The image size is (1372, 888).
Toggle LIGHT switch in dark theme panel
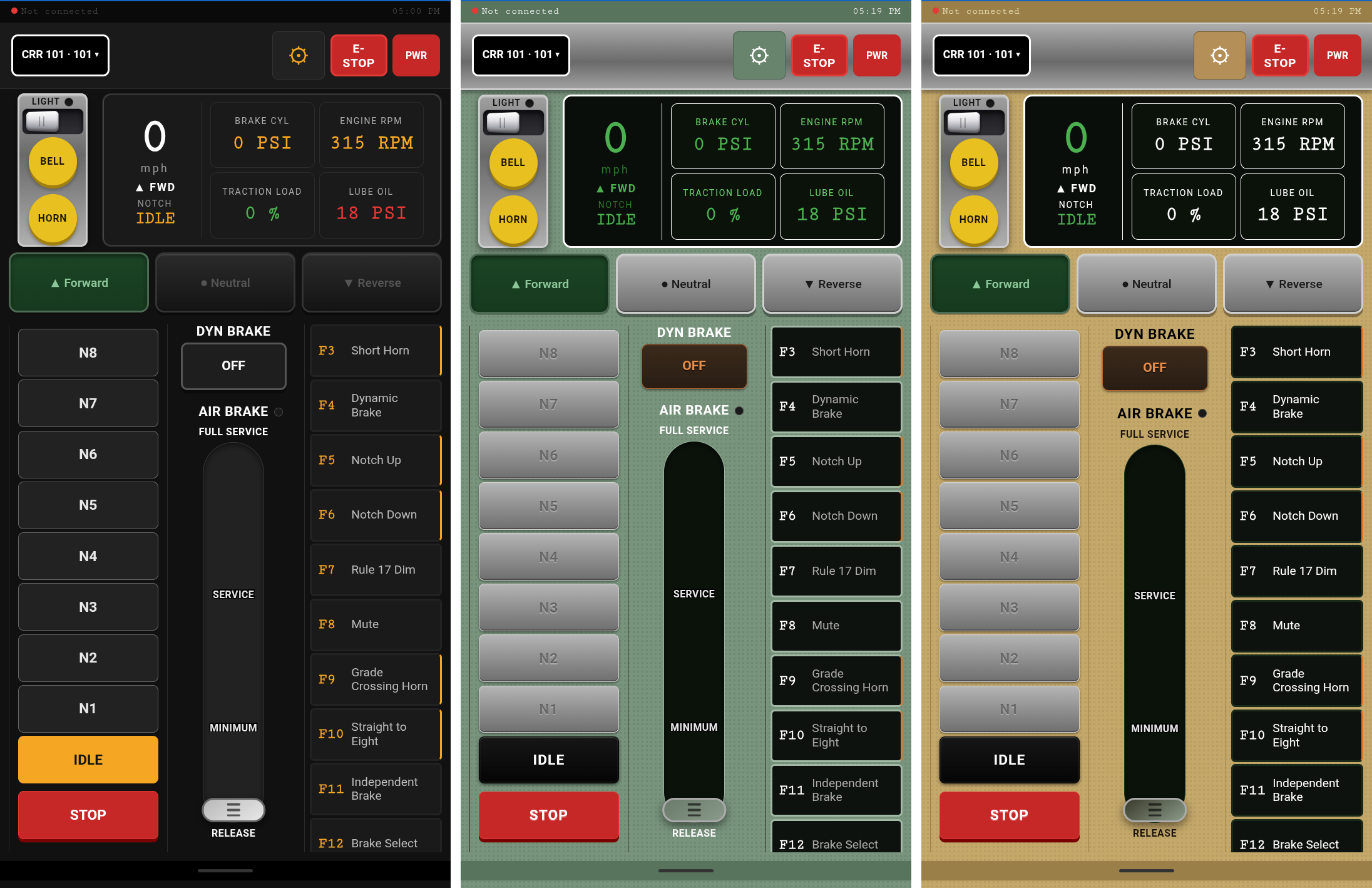pyautogui.click(x=53, y=121)
